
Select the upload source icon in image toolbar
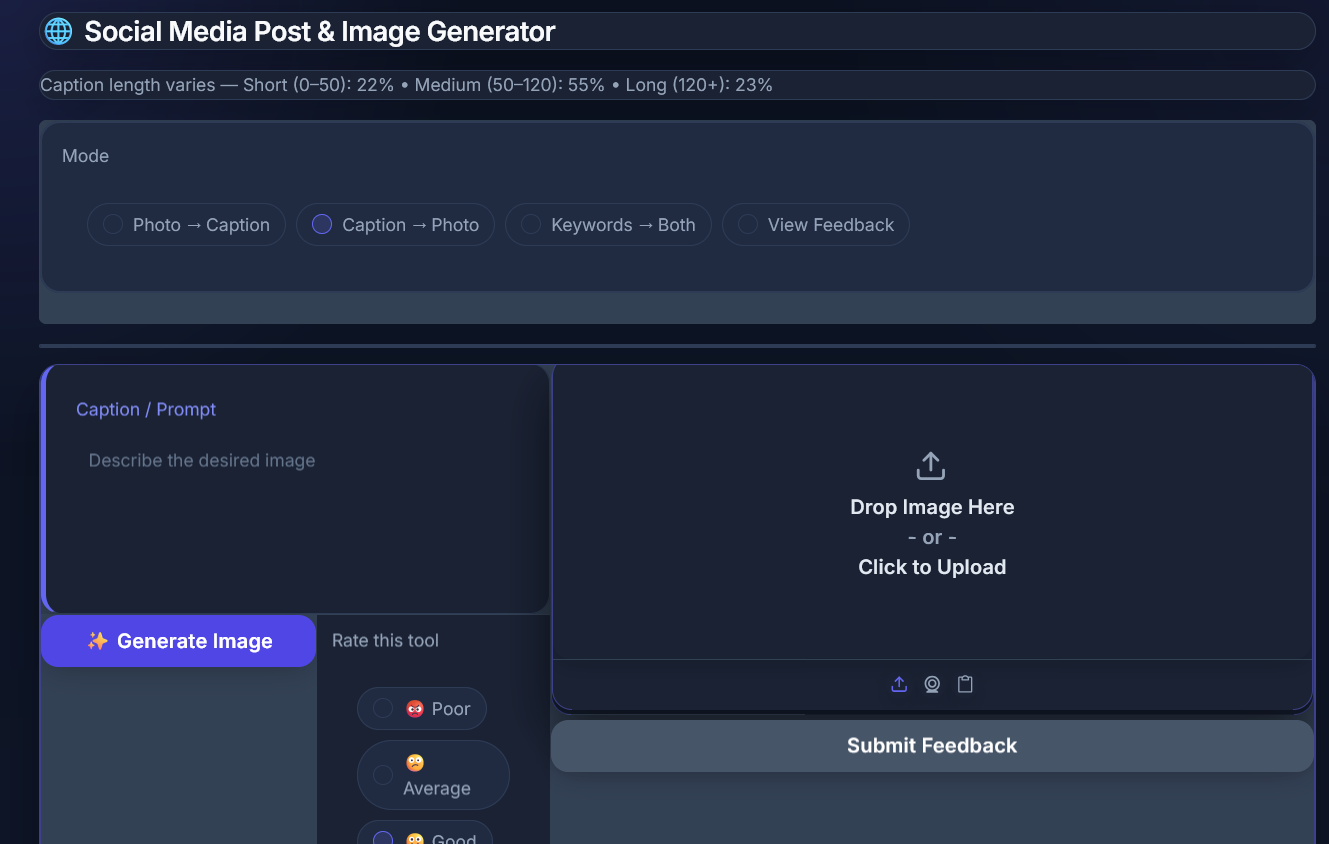pyautogui.click(x=899, y=684)
